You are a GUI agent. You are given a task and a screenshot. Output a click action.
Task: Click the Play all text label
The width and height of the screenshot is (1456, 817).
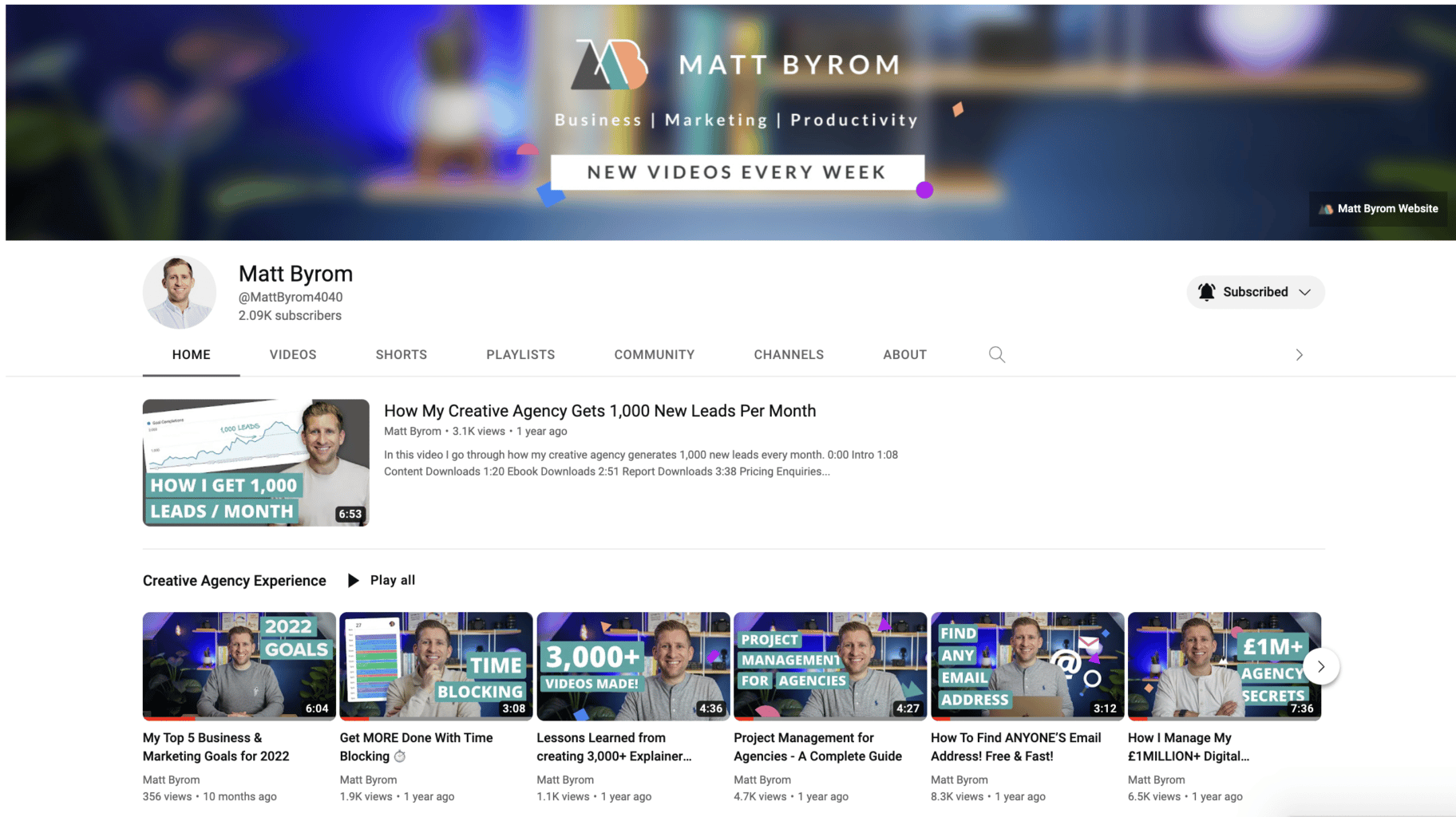[x=393, y=580]
